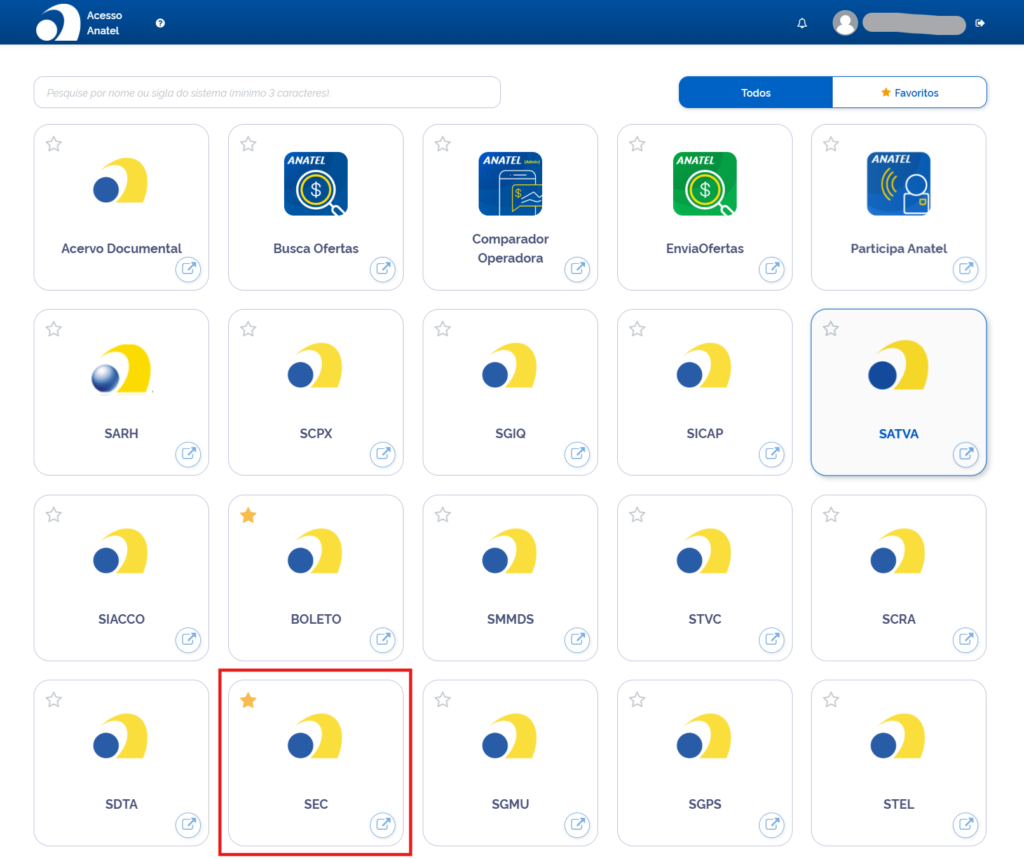Image resolution: width=1024 pixels, height=859 pixels.
Task: Unfavorite BOLETO by its orange star
Action: 248,515
